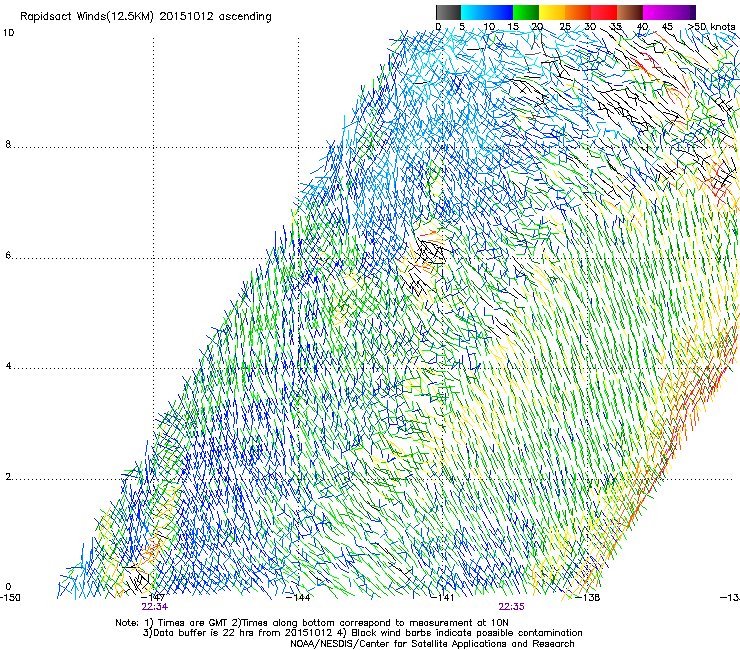Click the longitude label -147

point(154,598)
